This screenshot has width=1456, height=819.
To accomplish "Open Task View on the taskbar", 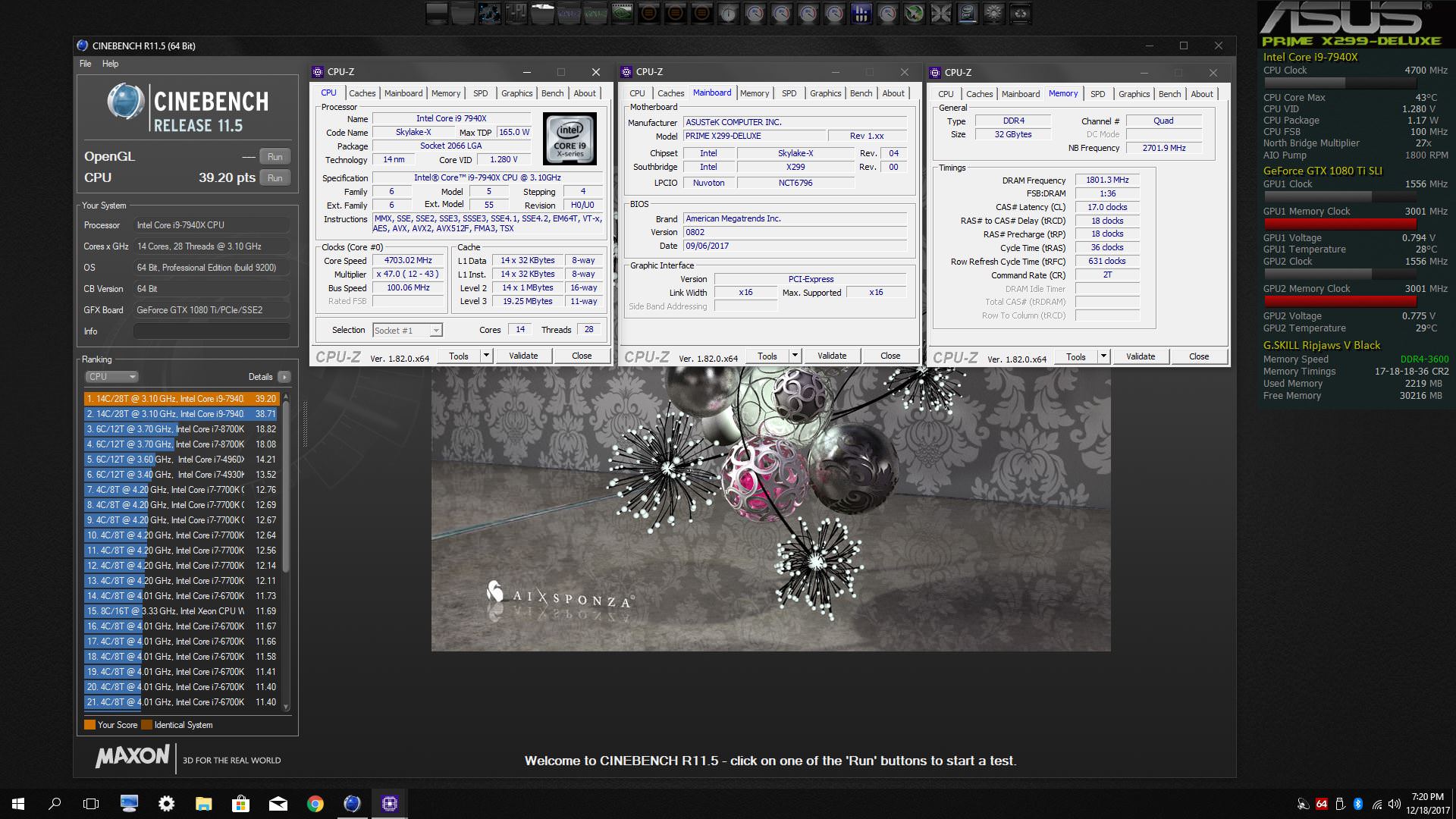I will 91,804.
